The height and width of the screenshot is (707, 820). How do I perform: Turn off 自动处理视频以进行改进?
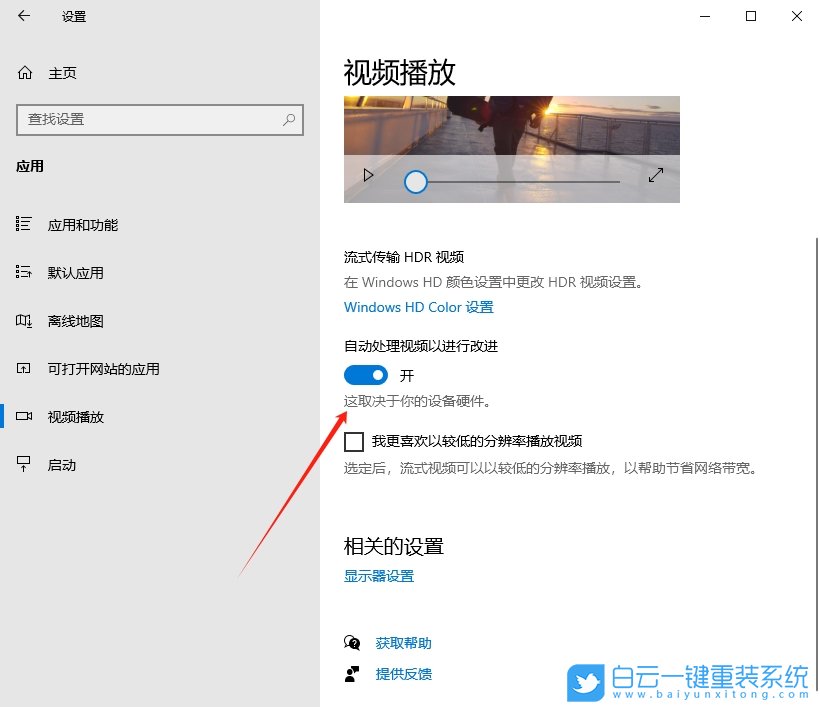click(365, 374)
